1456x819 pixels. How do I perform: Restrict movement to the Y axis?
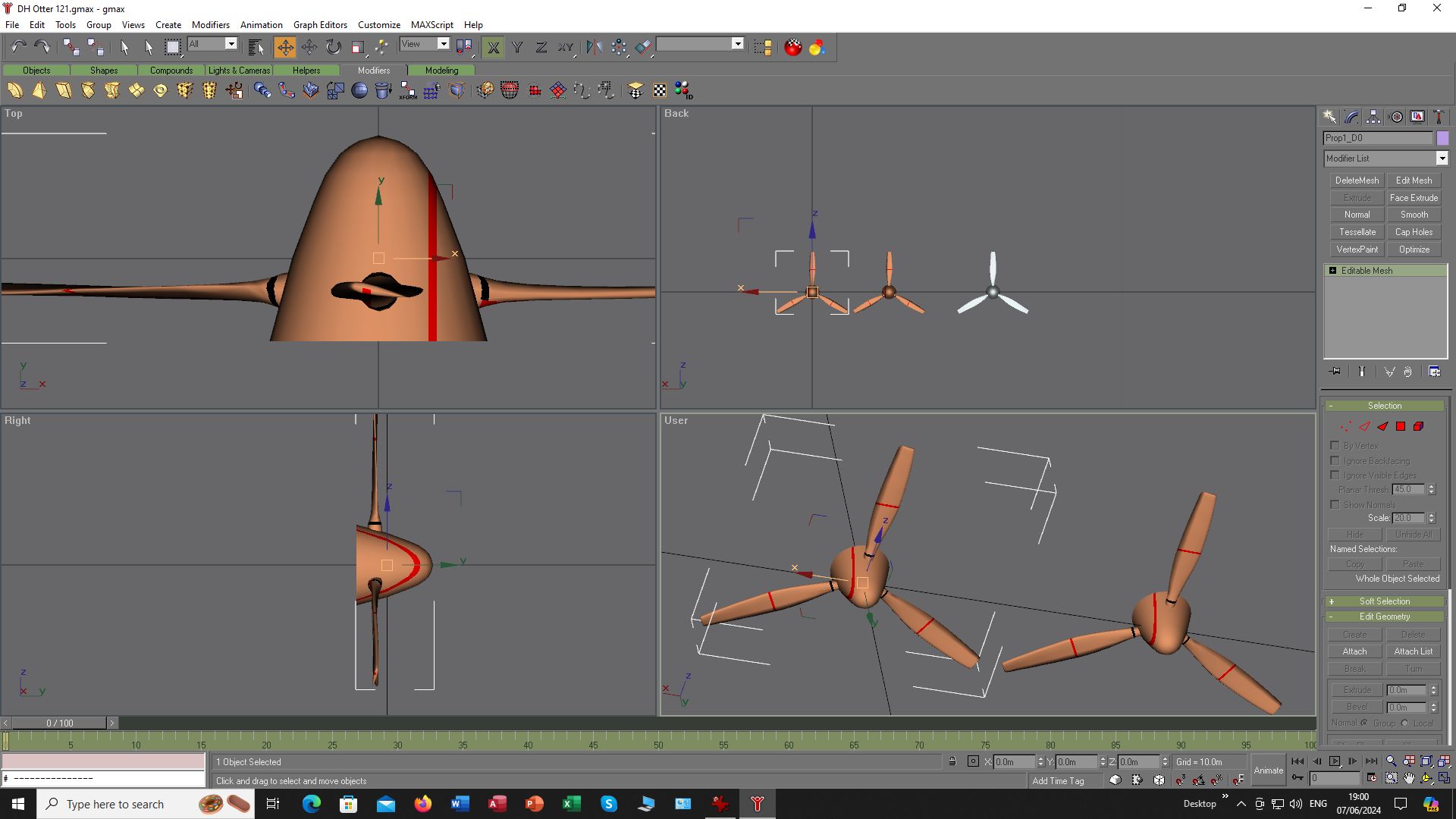[517, 47]
